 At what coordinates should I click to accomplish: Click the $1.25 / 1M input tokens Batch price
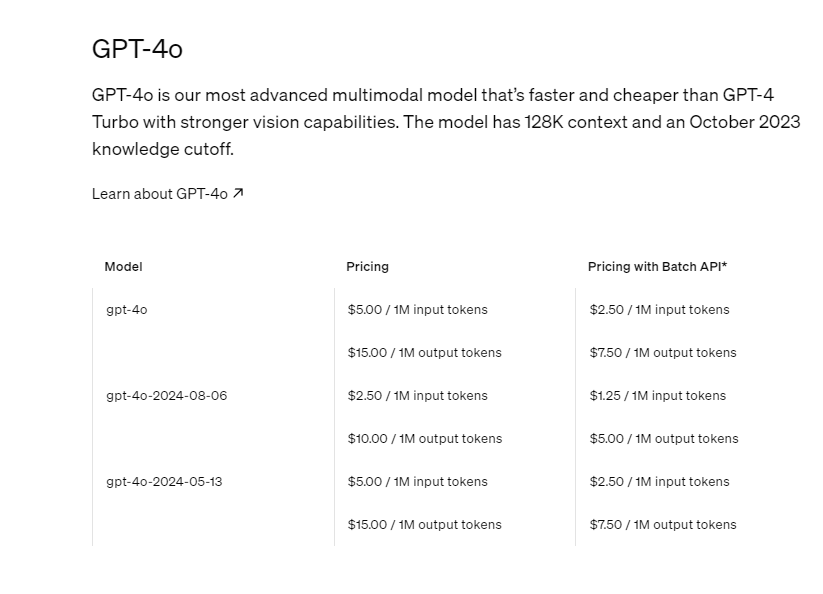coord(657,396)
